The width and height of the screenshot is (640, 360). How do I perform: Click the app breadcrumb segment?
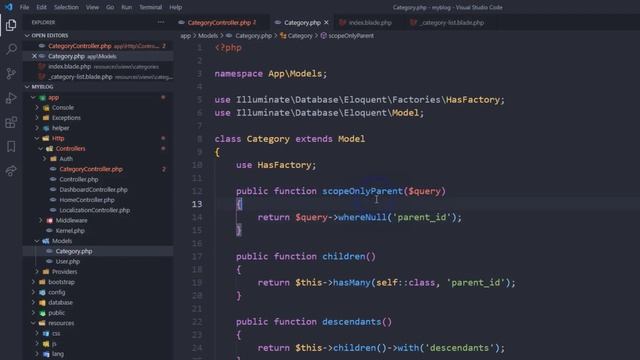pyautogui.click(x=185, y=36)
